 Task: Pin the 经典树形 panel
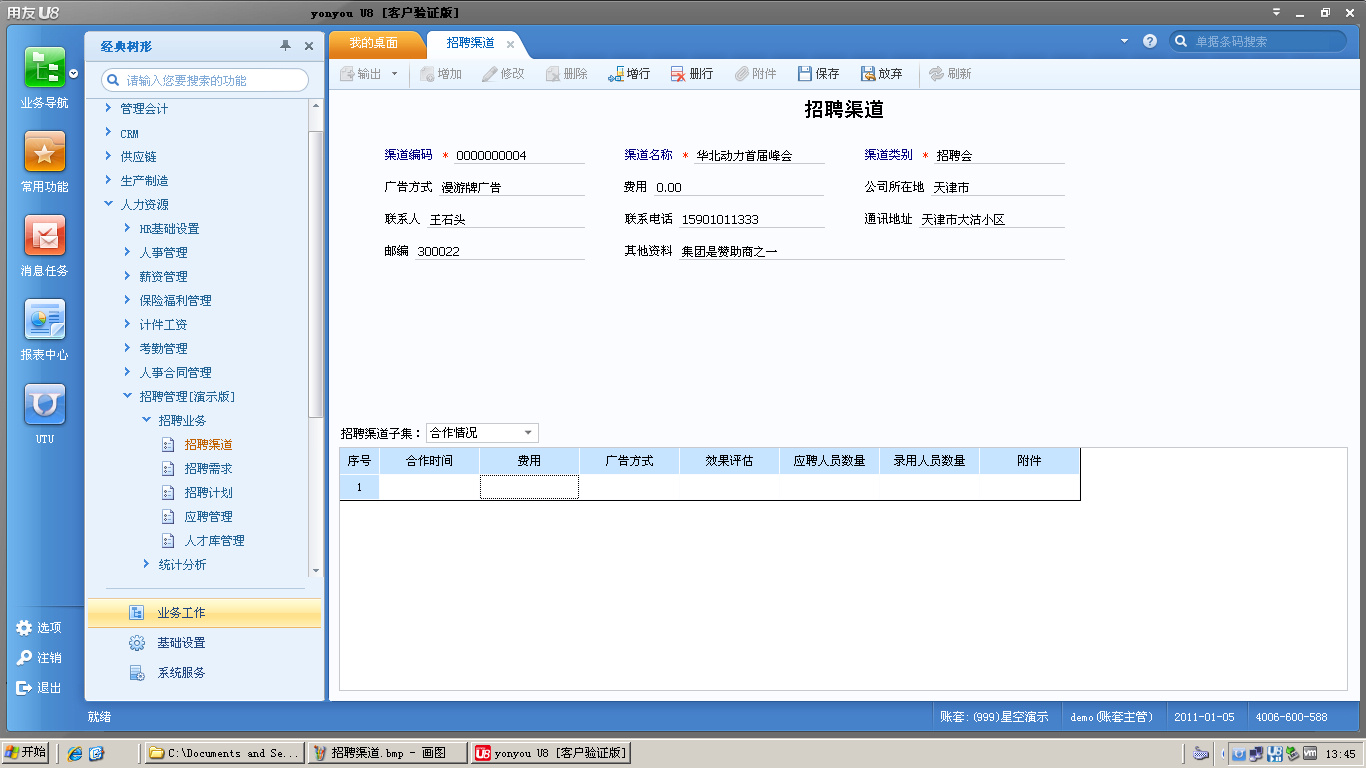(x=286, y=46)
